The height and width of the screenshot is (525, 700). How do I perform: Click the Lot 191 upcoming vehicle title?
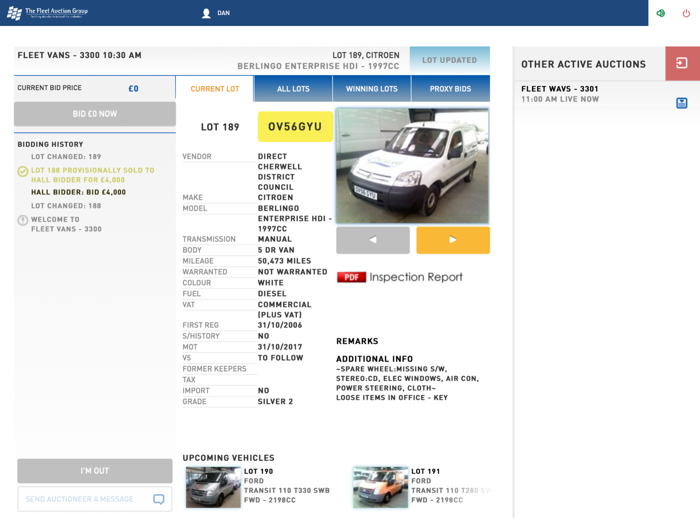pyautogui.click(x=425, y=471)
